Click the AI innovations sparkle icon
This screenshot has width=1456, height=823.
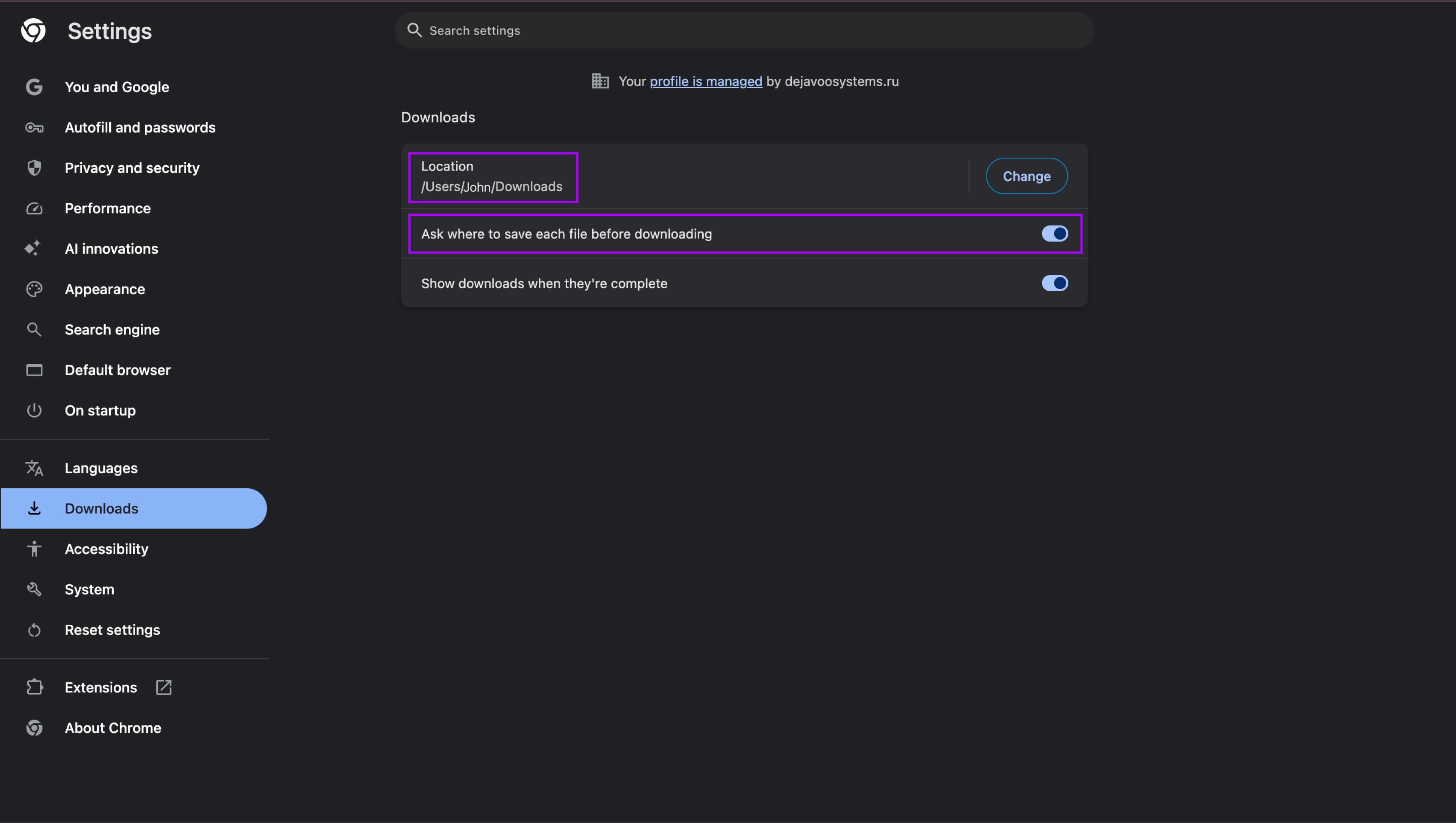point(33,249)
